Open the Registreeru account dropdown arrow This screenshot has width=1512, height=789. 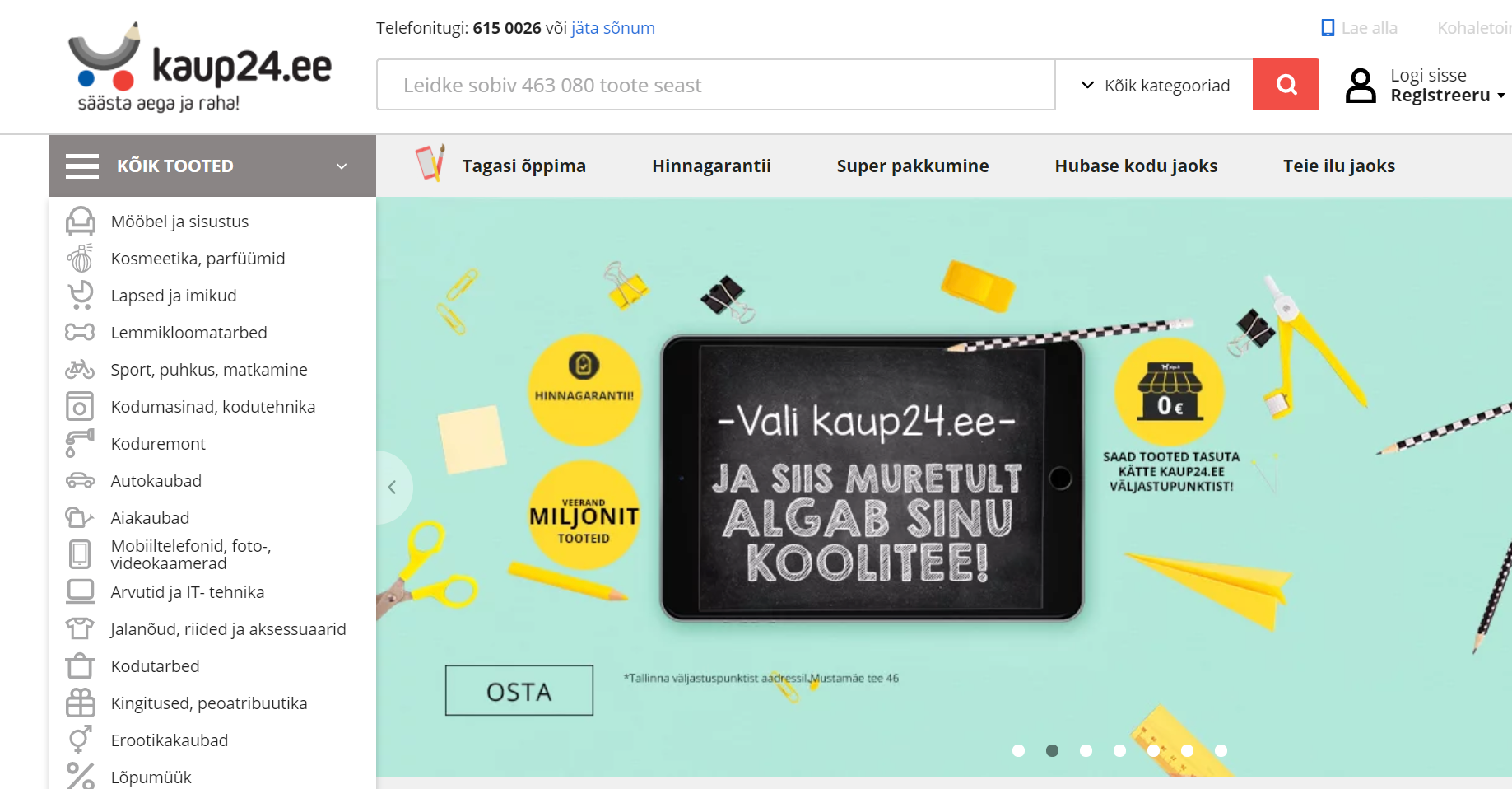(x=1501, y=96)
